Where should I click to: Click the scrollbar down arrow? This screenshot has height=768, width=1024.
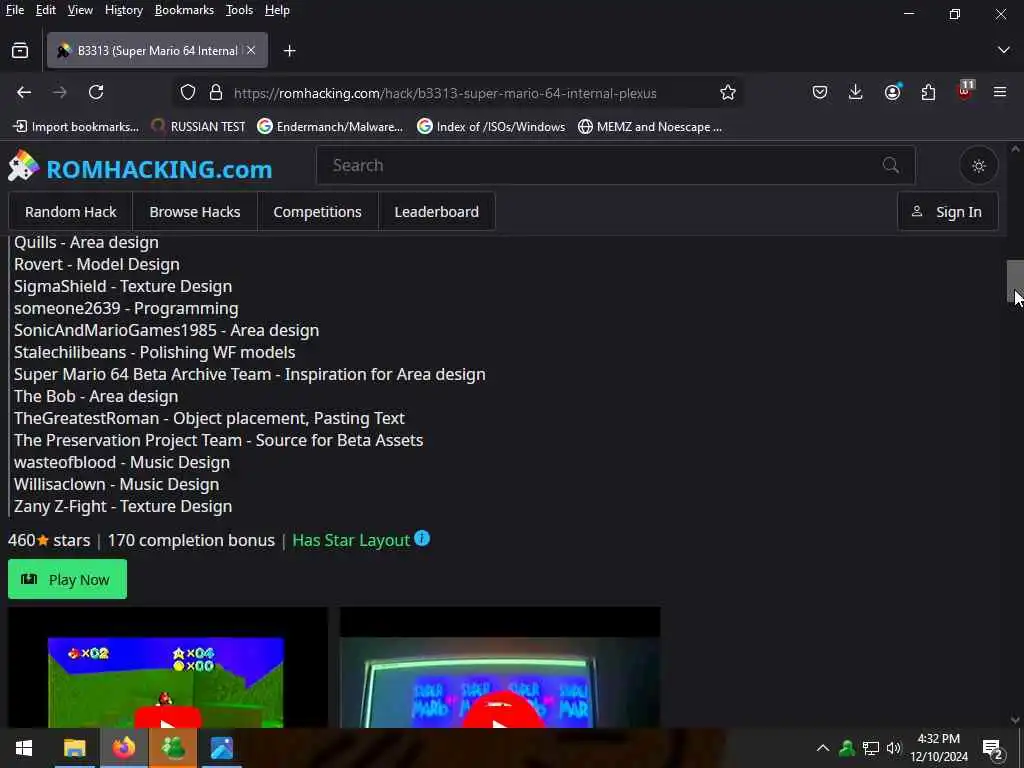click(1015, 720)
